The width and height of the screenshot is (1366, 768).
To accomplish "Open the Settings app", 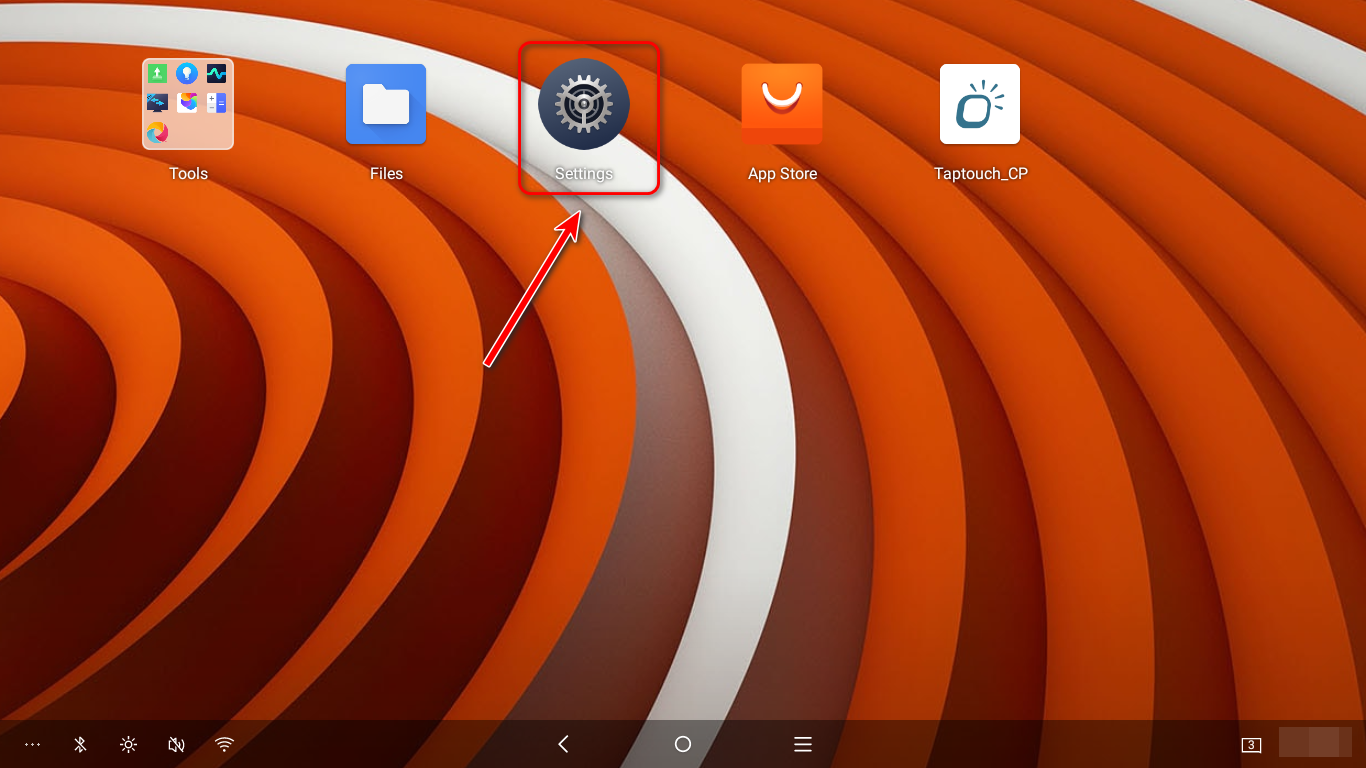I will click(584, 104).
